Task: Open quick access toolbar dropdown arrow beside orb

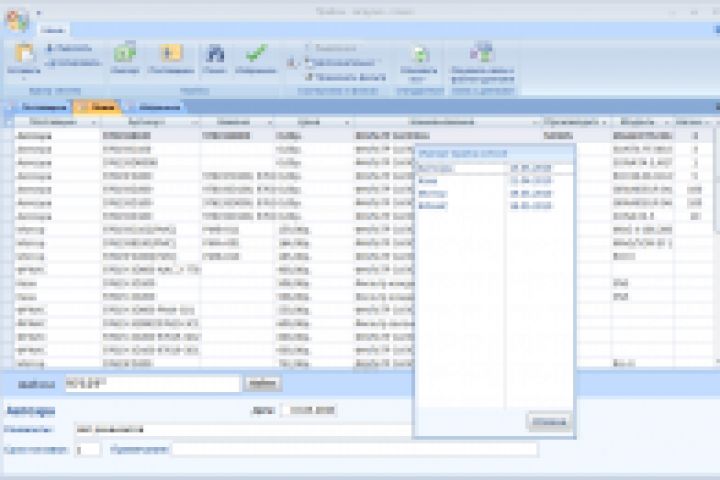Action: [39, 13]
